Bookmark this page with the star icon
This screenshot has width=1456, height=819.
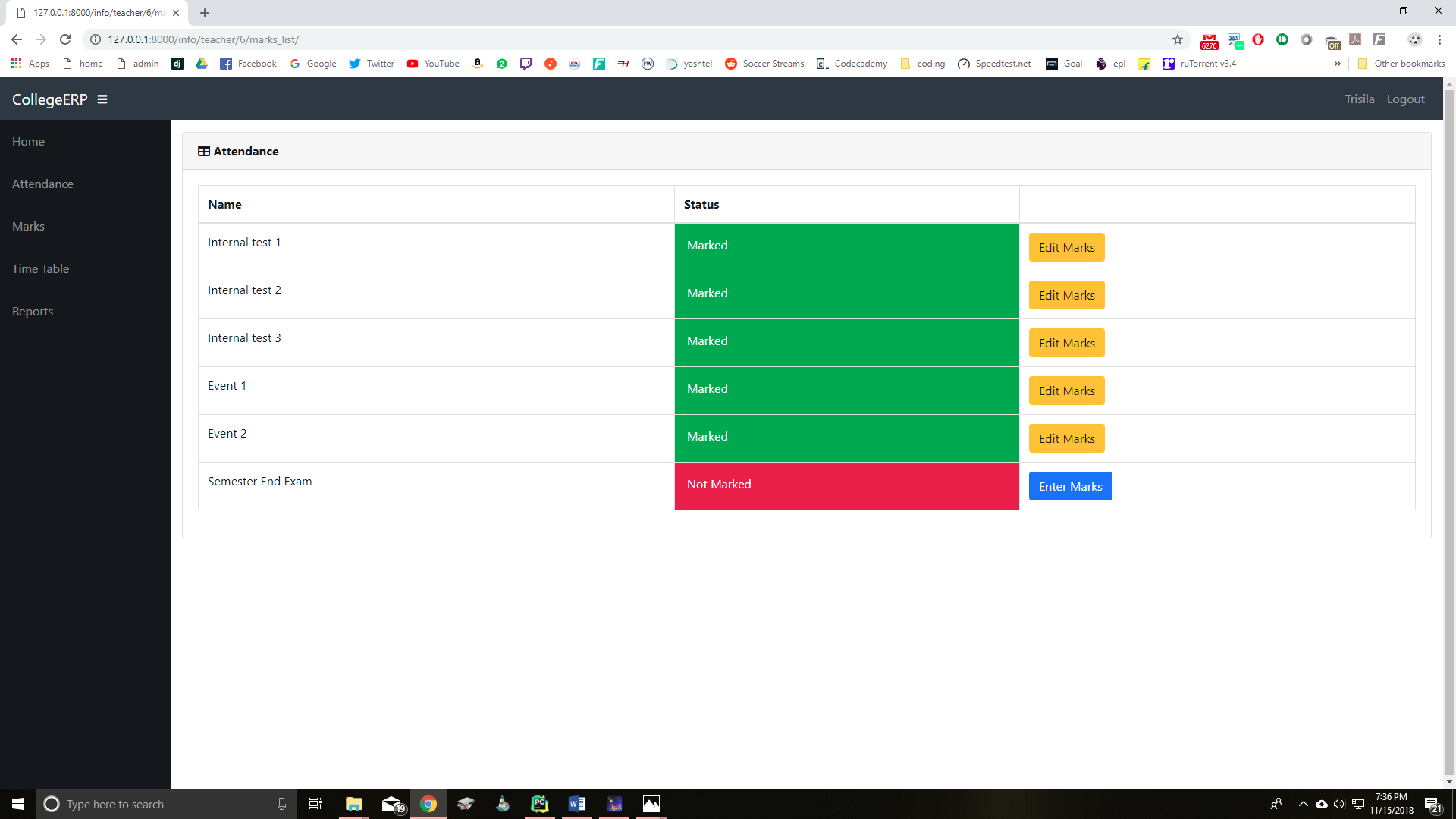point(1177,39)
